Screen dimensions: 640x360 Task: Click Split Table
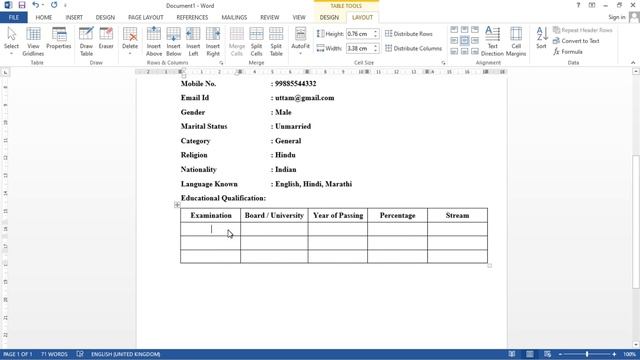point(276,41)
